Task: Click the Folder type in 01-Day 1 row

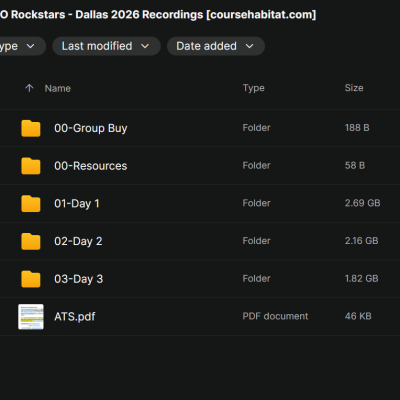Action: pos(256,203)
